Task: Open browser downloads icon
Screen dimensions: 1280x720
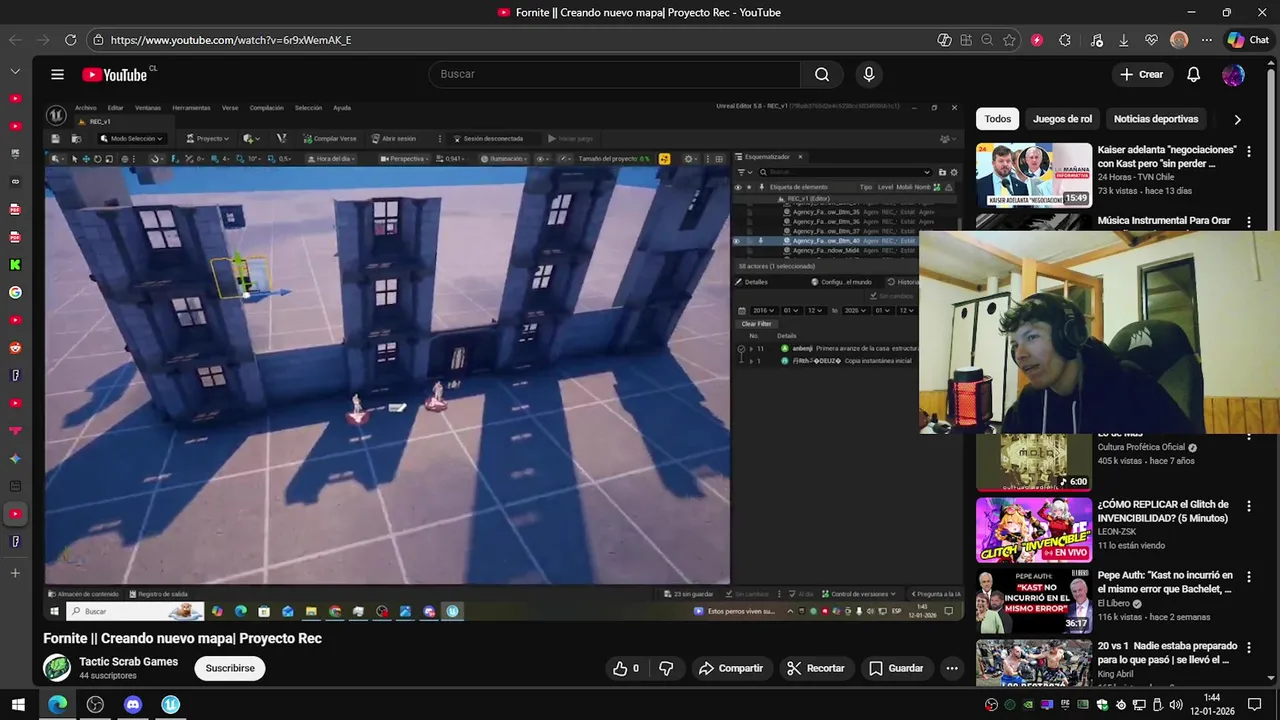Action: (1123, 40)
